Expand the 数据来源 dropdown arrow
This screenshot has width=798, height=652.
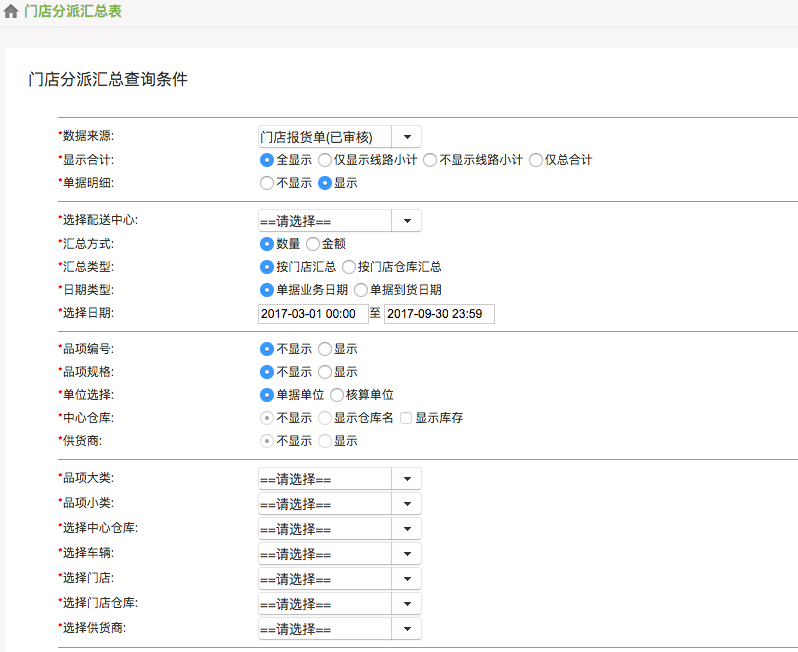point(407,137)
